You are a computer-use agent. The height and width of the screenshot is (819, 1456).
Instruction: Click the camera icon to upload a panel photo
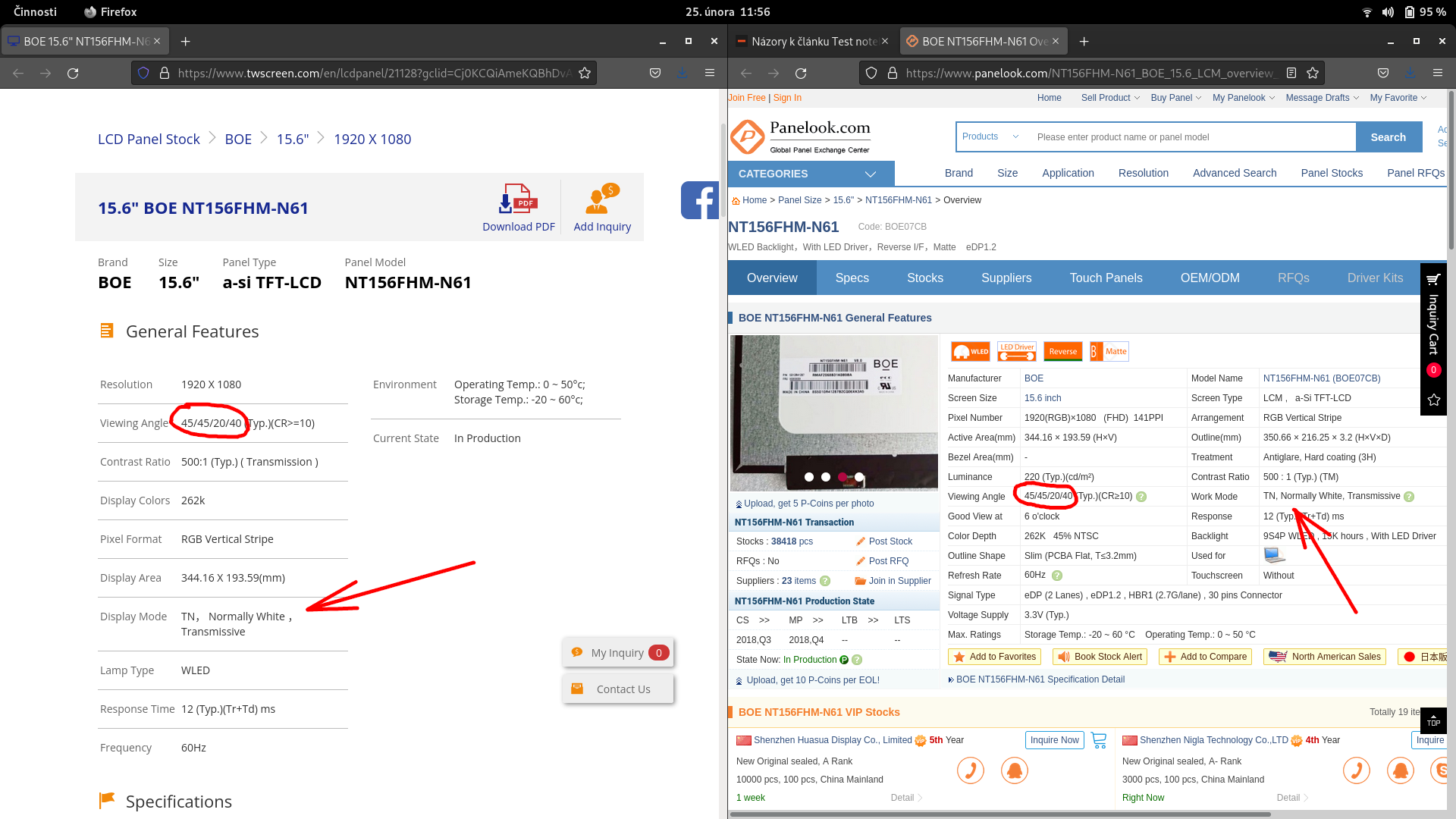pyautogui.click(x=740, y=503)
